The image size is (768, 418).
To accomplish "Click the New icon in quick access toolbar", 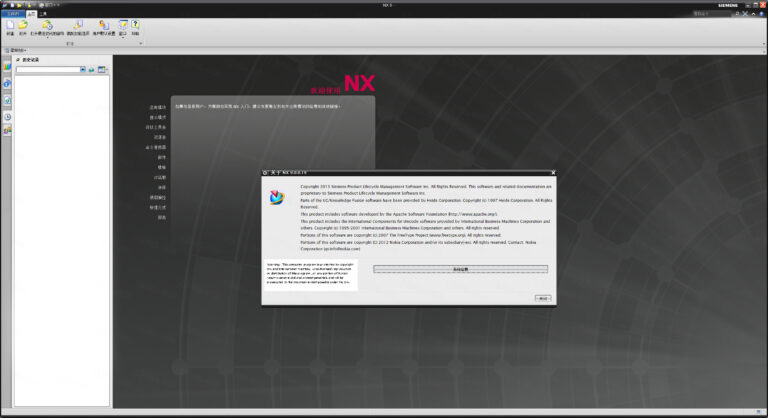I will coord(12,5).
